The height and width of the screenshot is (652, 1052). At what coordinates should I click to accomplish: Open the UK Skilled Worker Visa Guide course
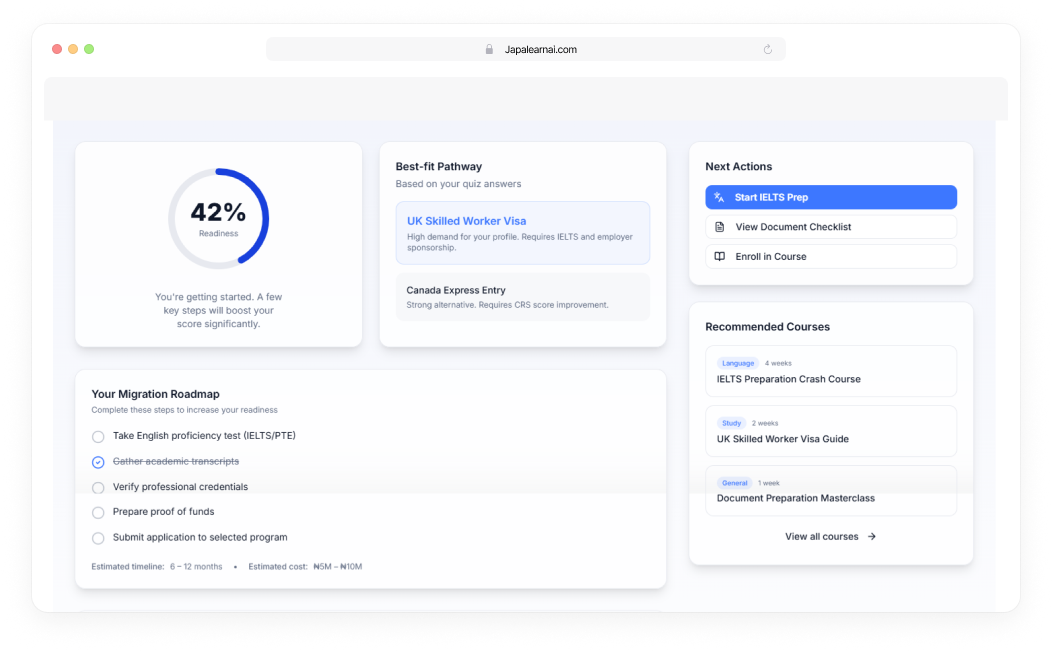coord(830,431)
